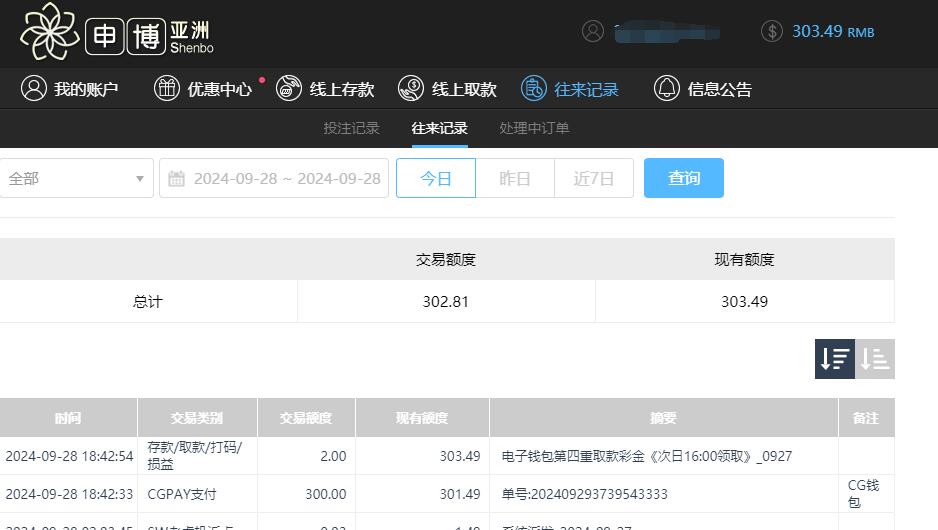
Task: Click the 交易额度 table column header
Action: pos(306,418)
